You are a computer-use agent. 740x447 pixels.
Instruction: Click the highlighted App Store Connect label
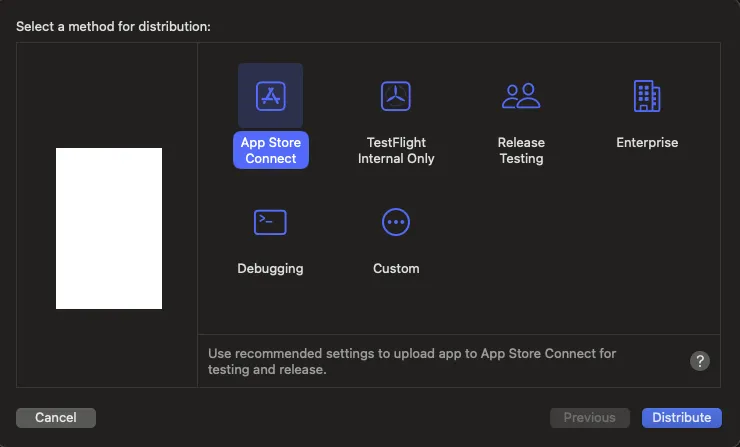pyautogui.click(x=270, y=151)
